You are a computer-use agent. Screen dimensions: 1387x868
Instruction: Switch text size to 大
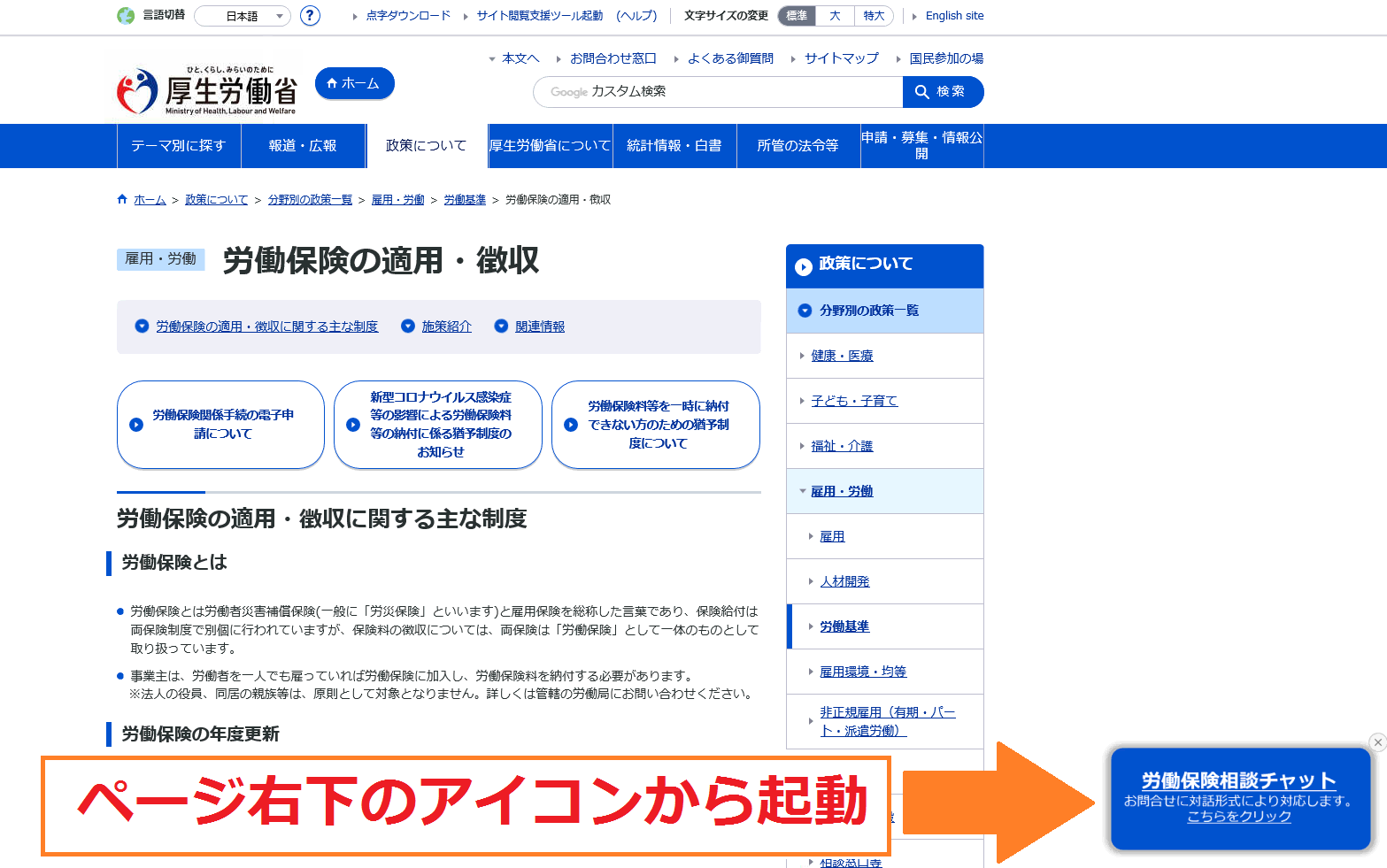(x=835, y=16)
